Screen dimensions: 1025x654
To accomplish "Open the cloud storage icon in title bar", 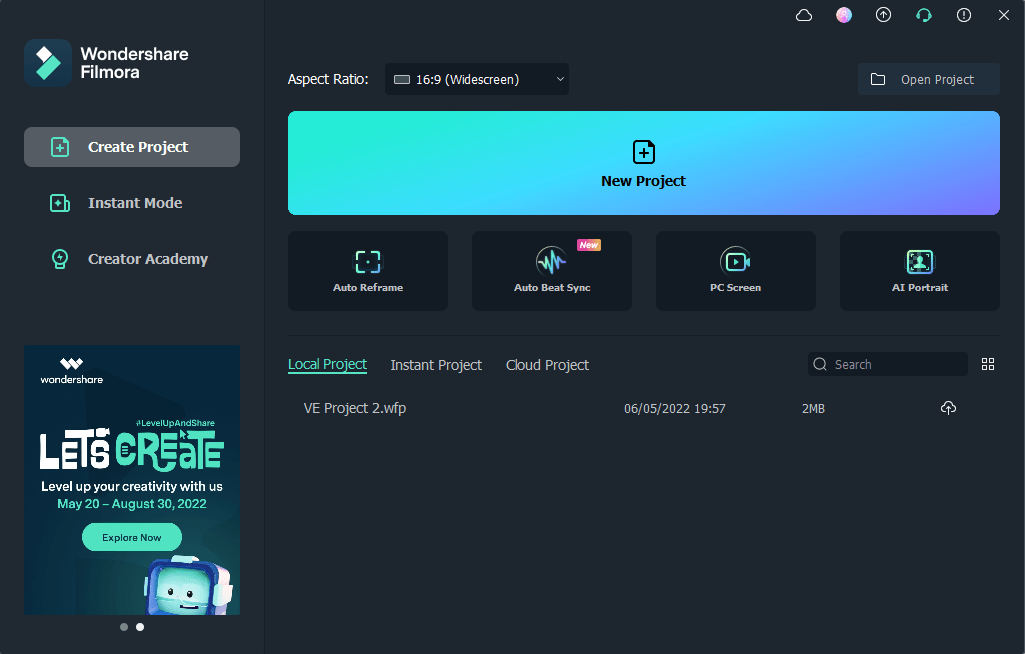I will pos(804,15).
